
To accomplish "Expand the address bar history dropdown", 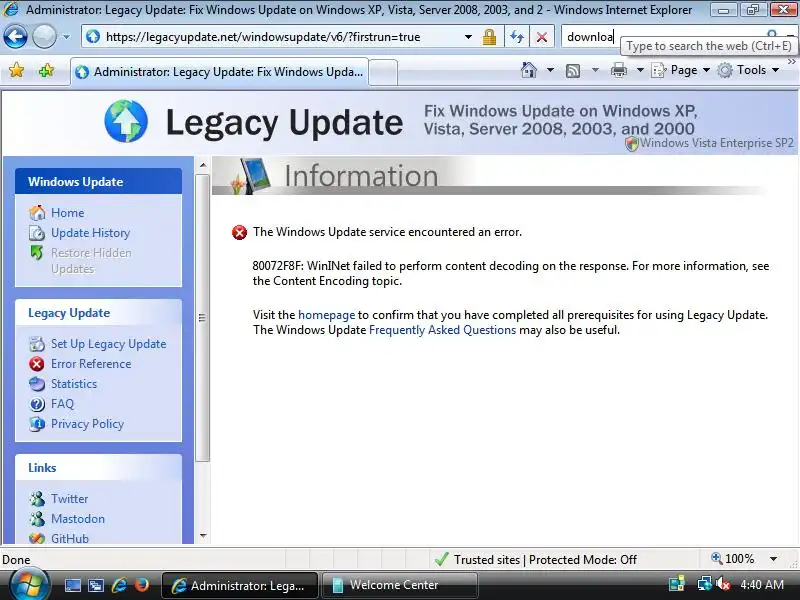I will tap(468, 37).
